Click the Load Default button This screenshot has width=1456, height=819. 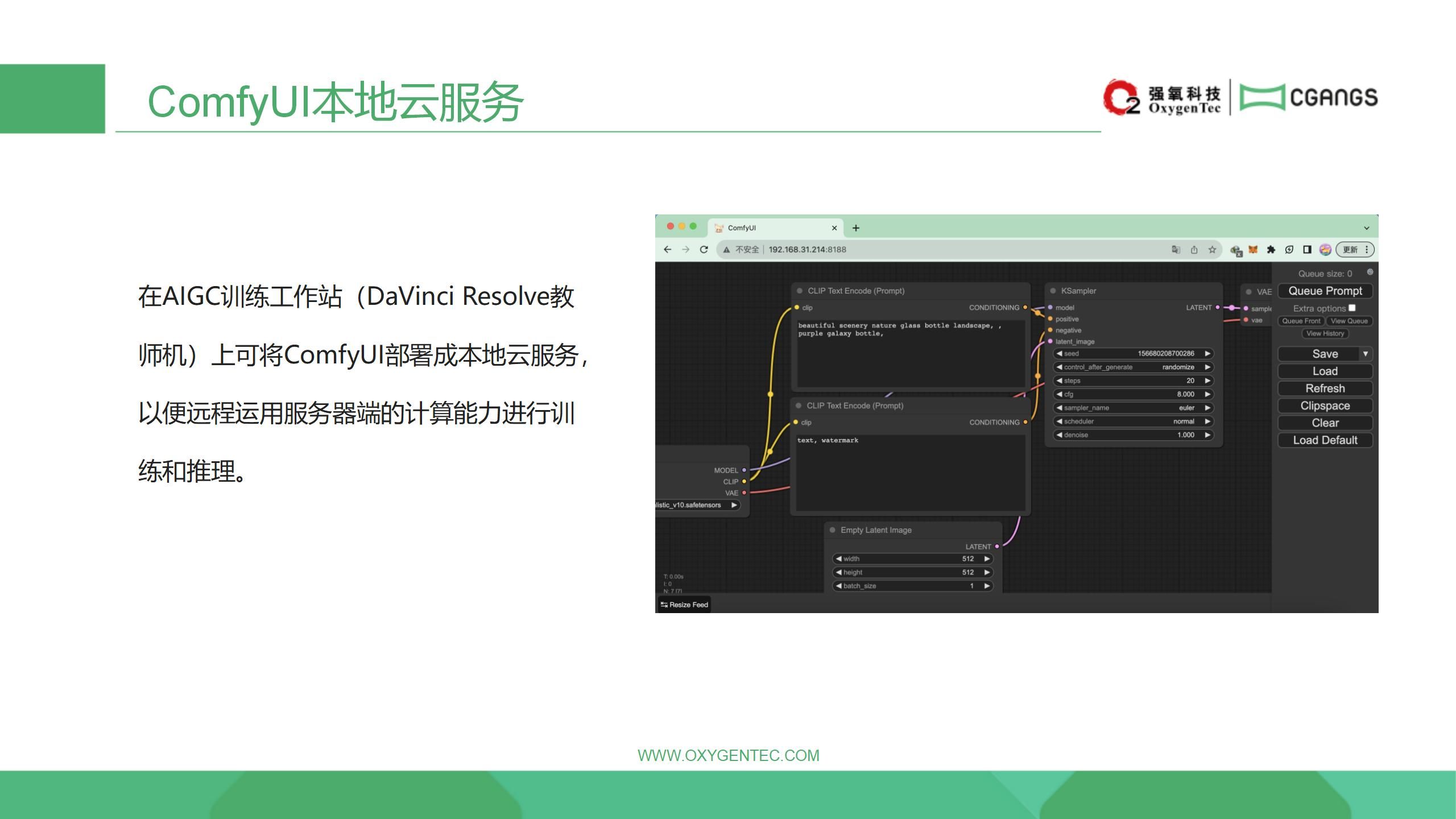[1325, 440]
